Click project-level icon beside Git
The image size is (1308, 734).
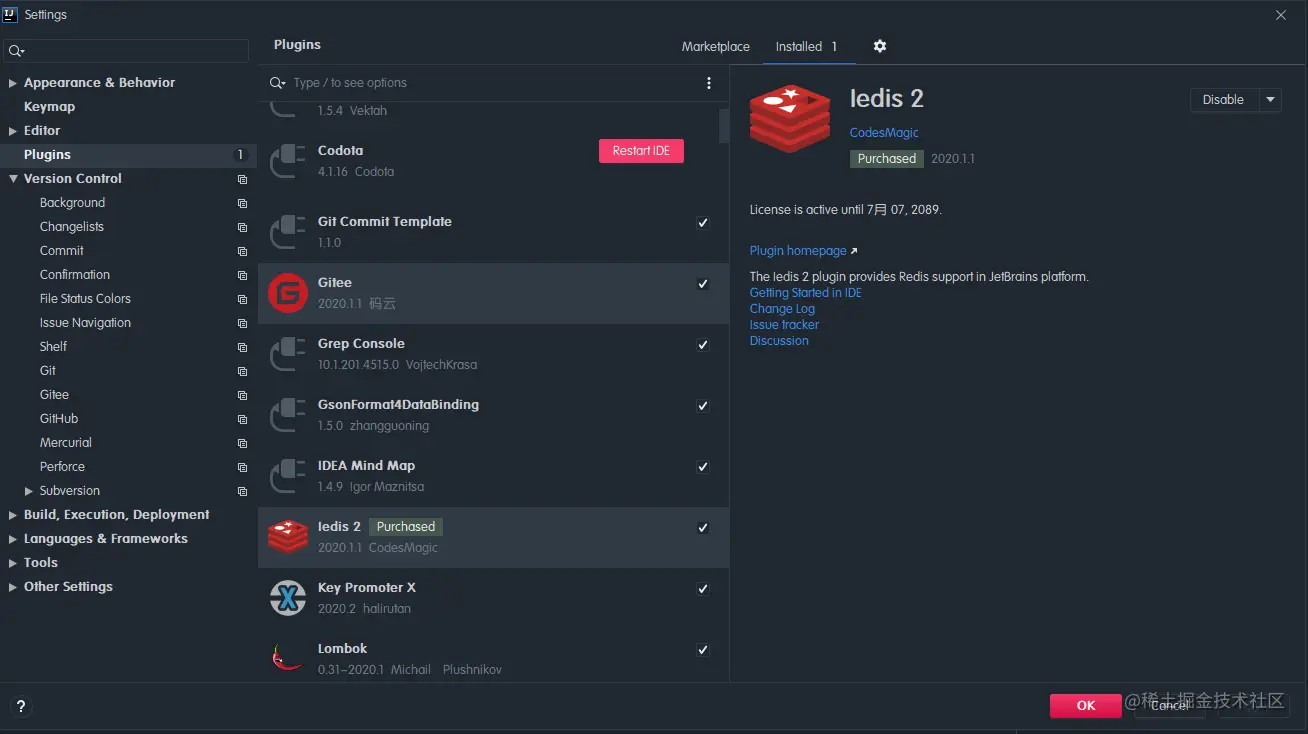coord(242,371)
